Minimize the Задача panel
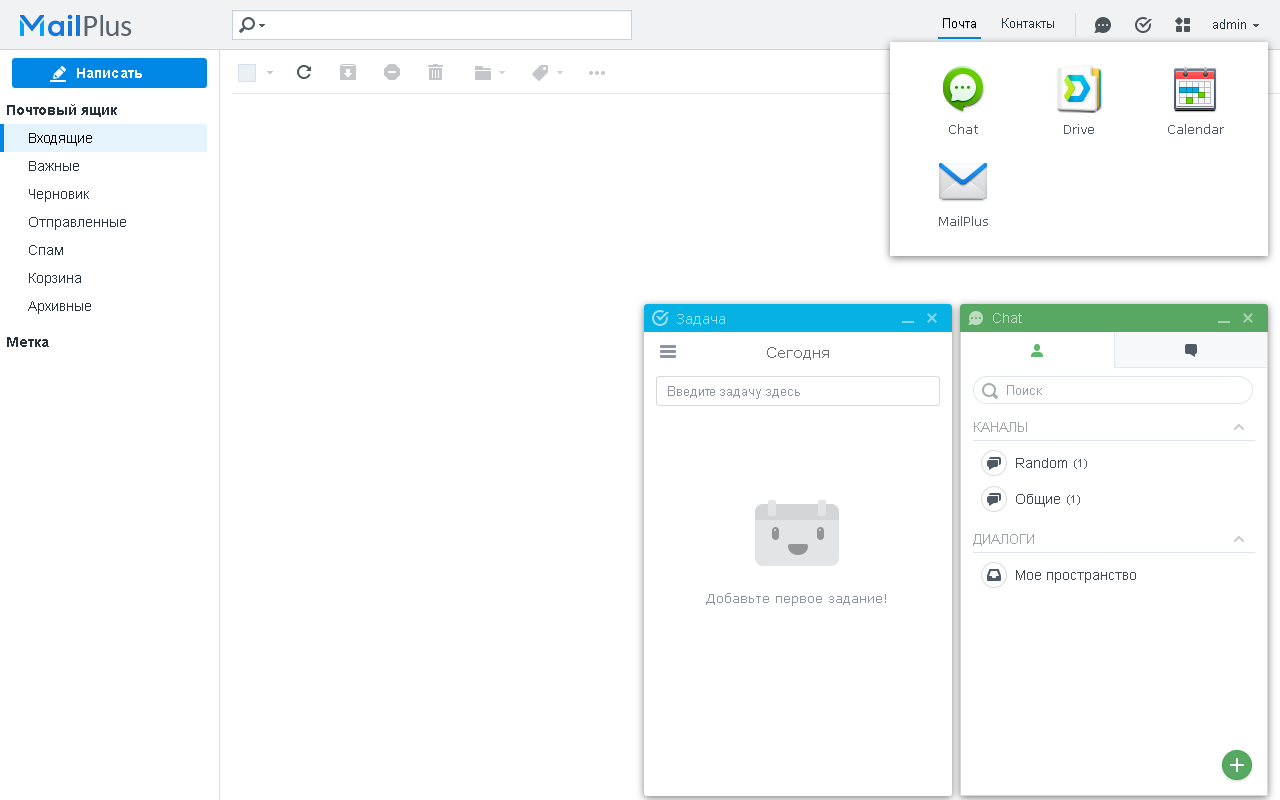This screenshot has height=800, width=1280. (x=908, y=319)
